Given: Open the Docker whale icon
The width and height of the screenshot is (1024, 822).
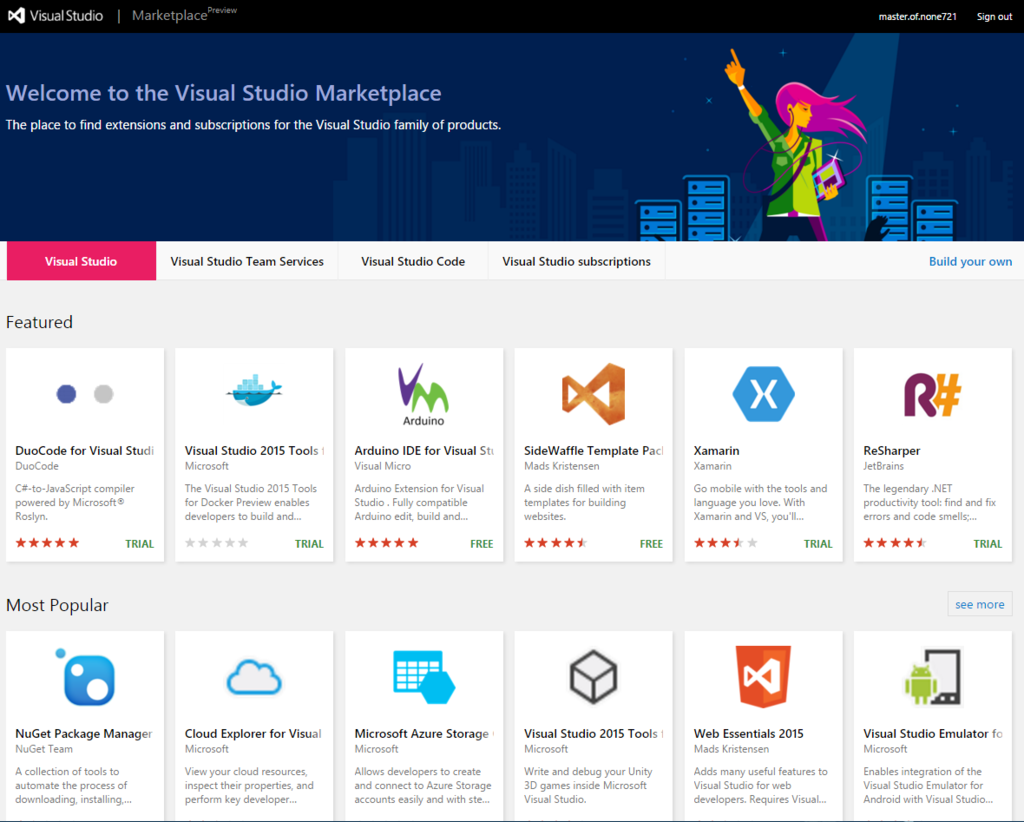Looking at the screenshot, I should point(254,390).
